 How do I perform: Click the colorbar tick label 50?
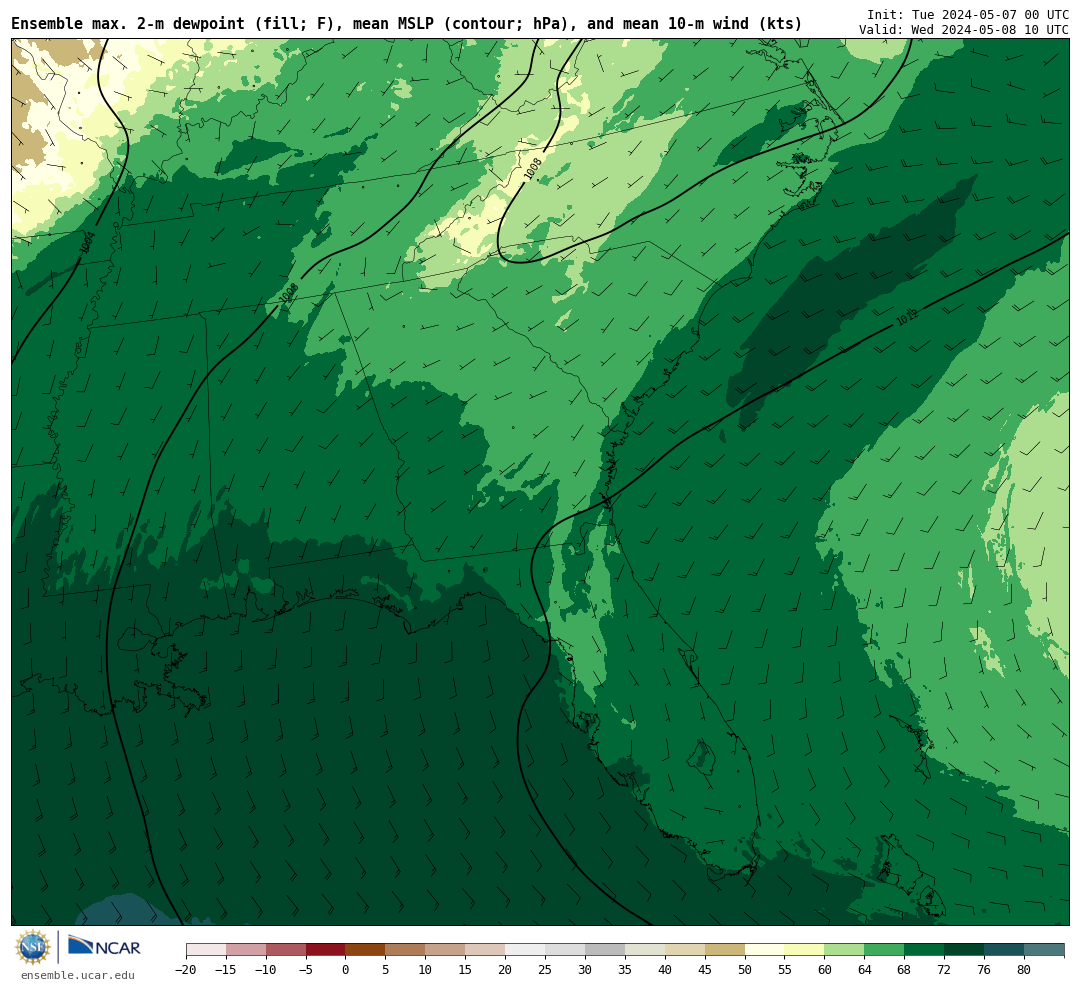(x=745, y=969)
